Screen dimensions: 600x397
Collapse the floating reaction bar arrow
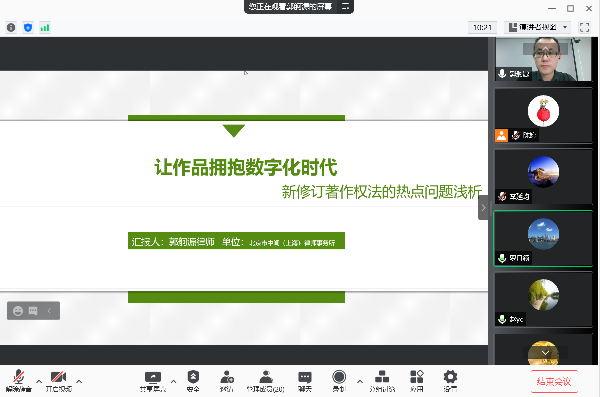click(x=49, y=311)
